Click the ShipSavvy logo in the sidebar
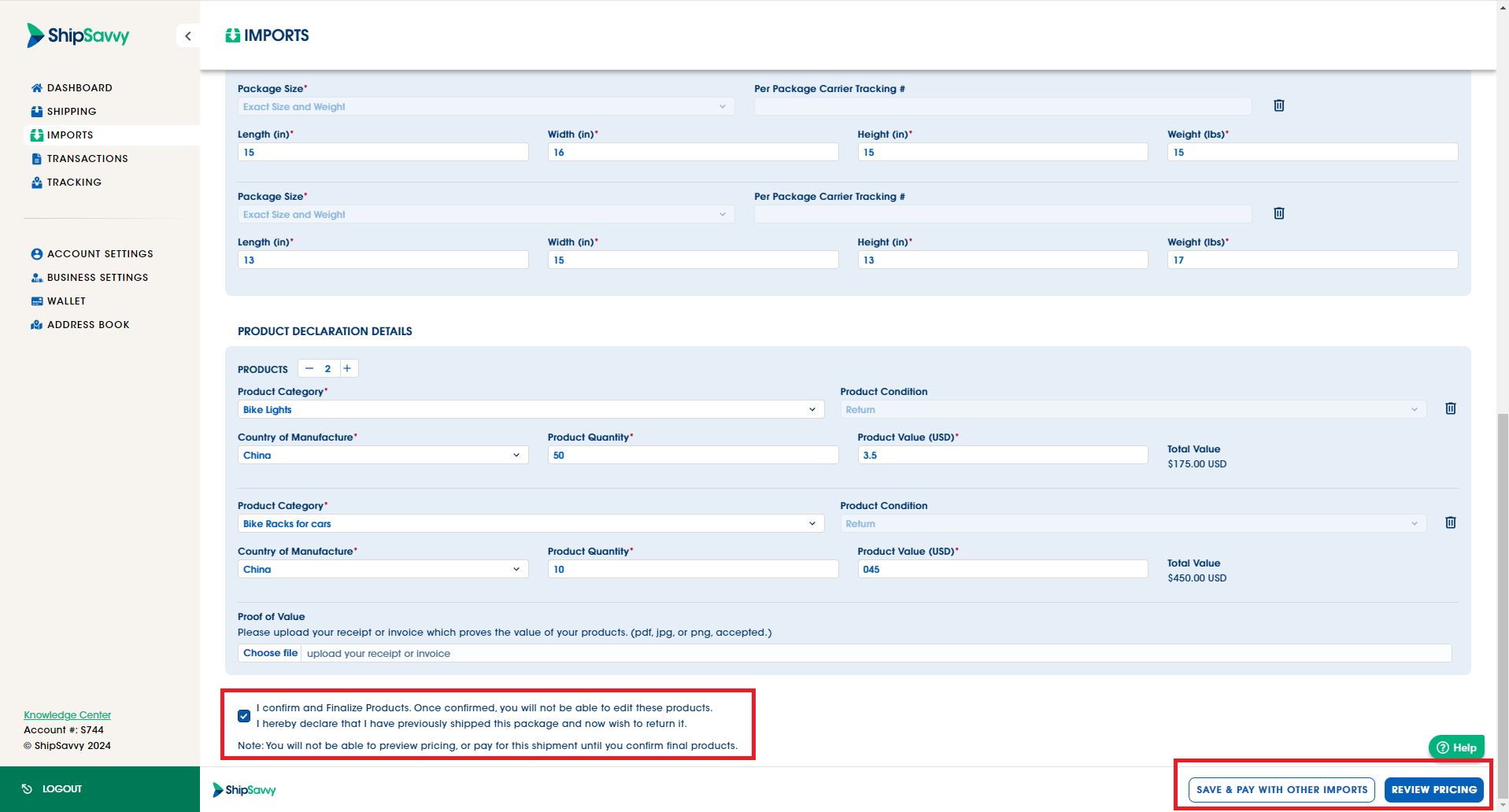The image size is (1509, 812). tap(78, 35)
